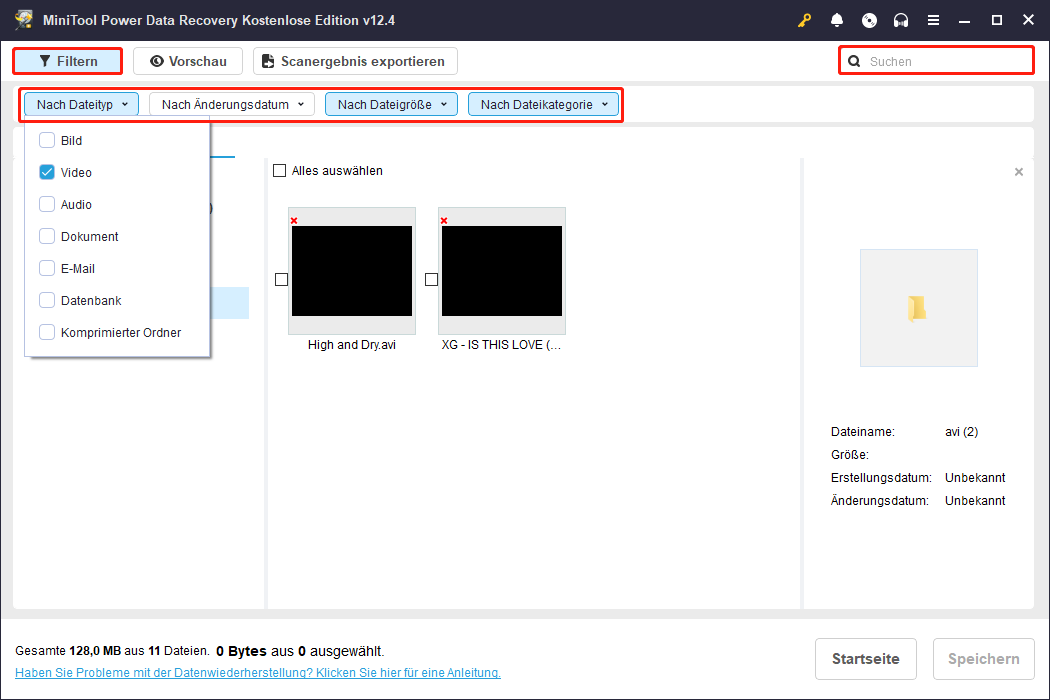Select the High and Dry.avi thumbnail
Screen dimensions: 1050x700
click(352, 271)
